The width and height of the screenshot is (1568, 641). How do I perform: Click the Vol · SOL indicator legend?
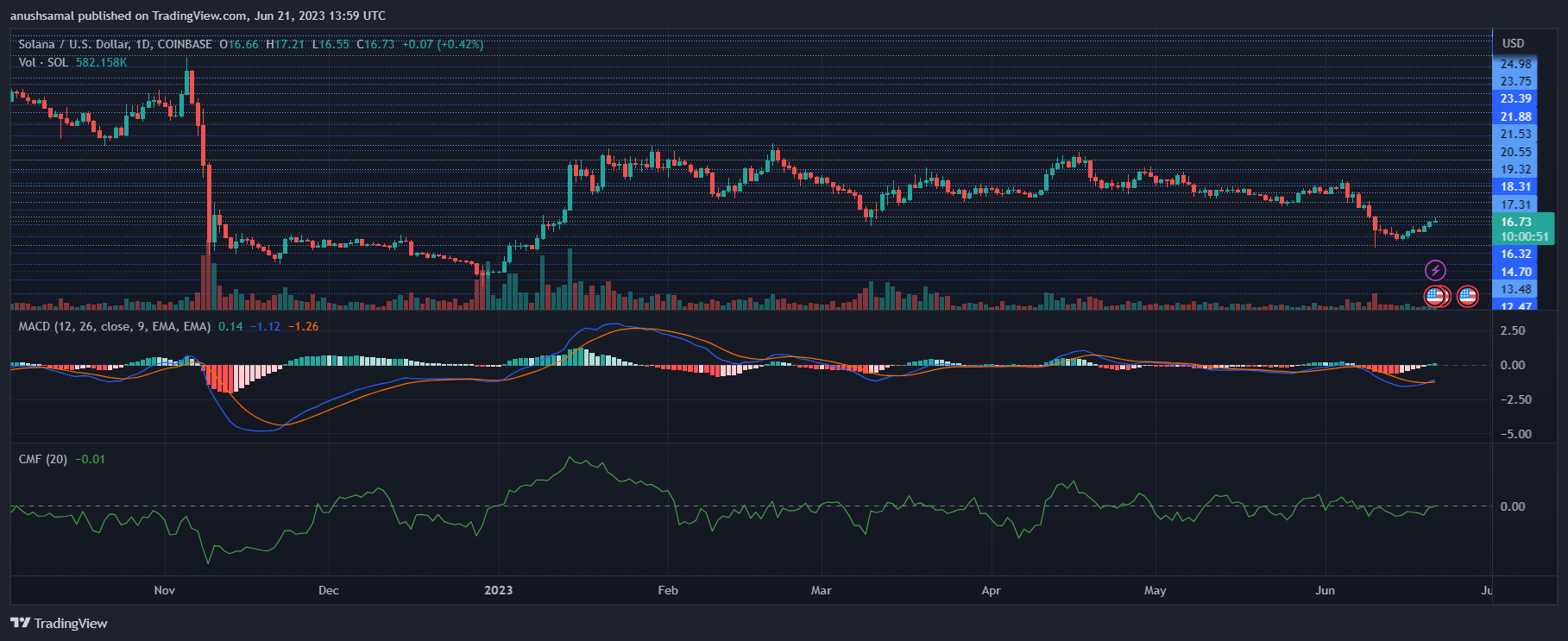pos(43,62)
